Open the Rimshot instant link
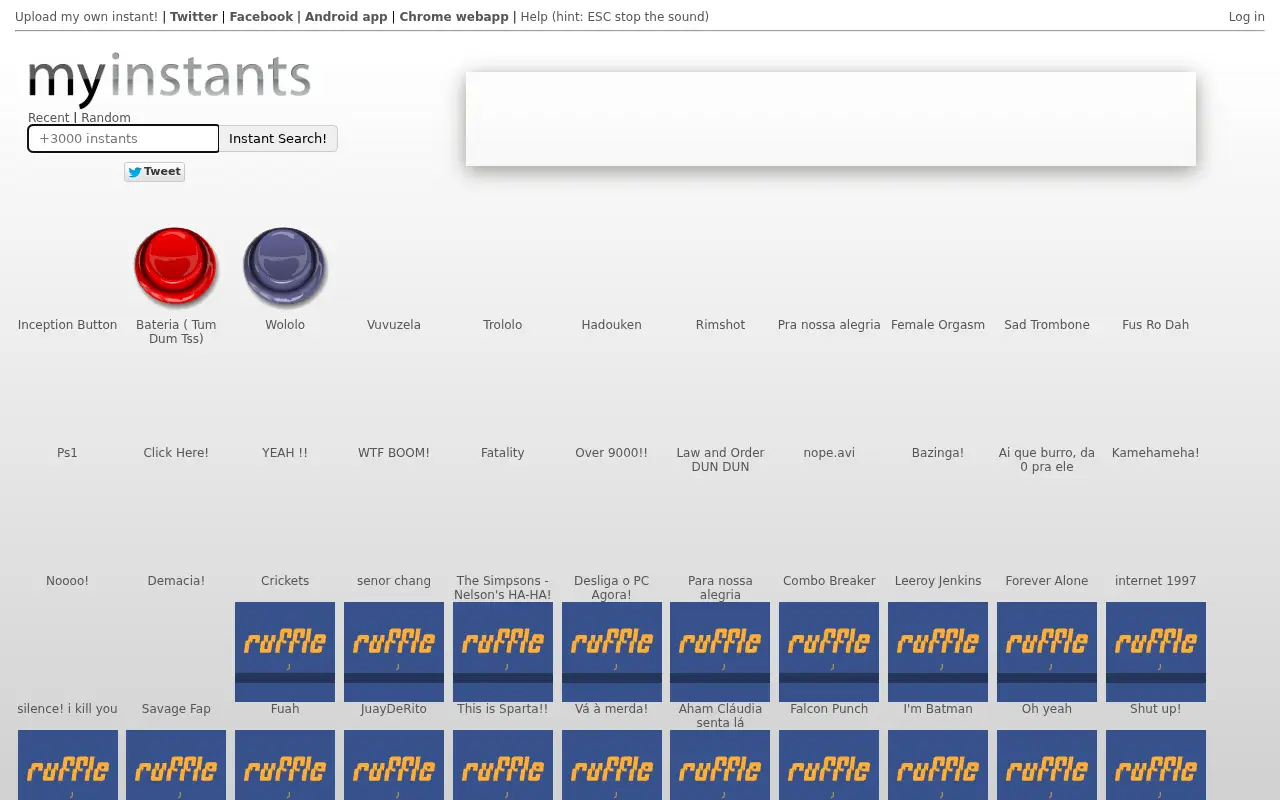The height and width of the screenshot is (800, 1280). (720, 325)
